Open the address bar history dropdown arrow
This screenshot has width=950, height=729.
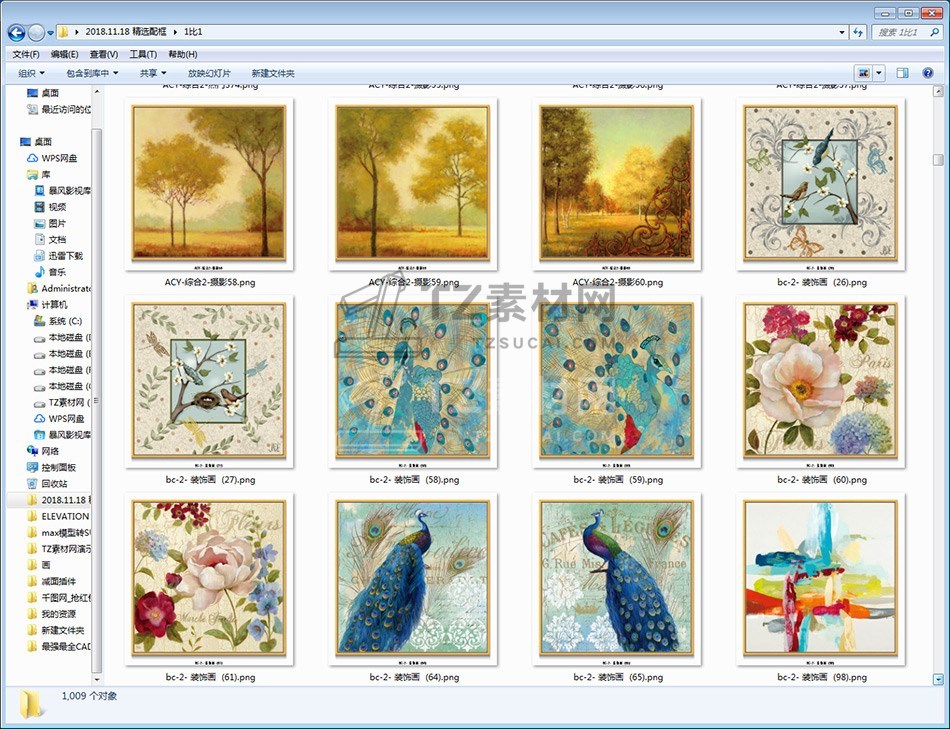pos(842,32)
